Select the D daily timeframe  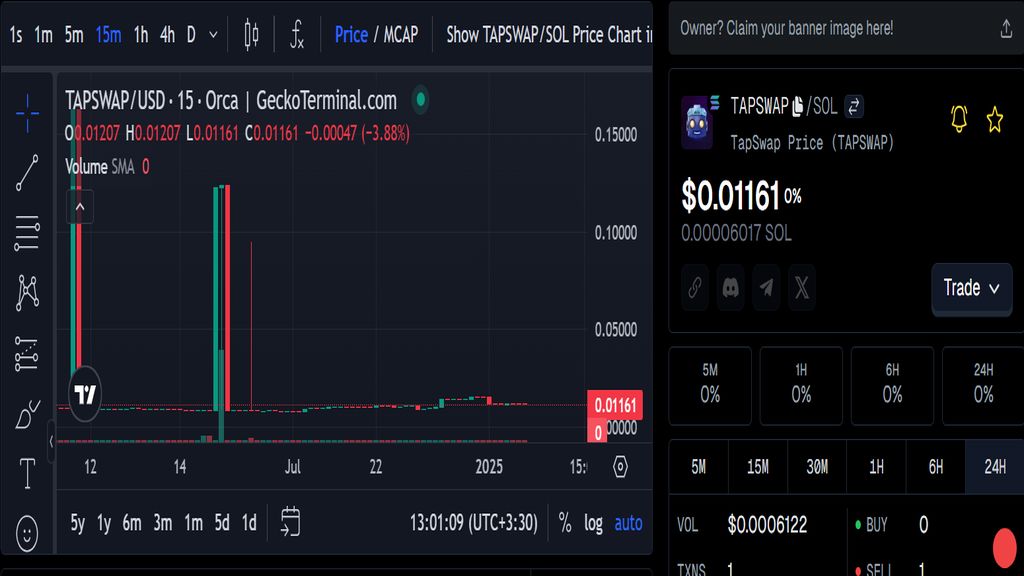tap(191, 35)
